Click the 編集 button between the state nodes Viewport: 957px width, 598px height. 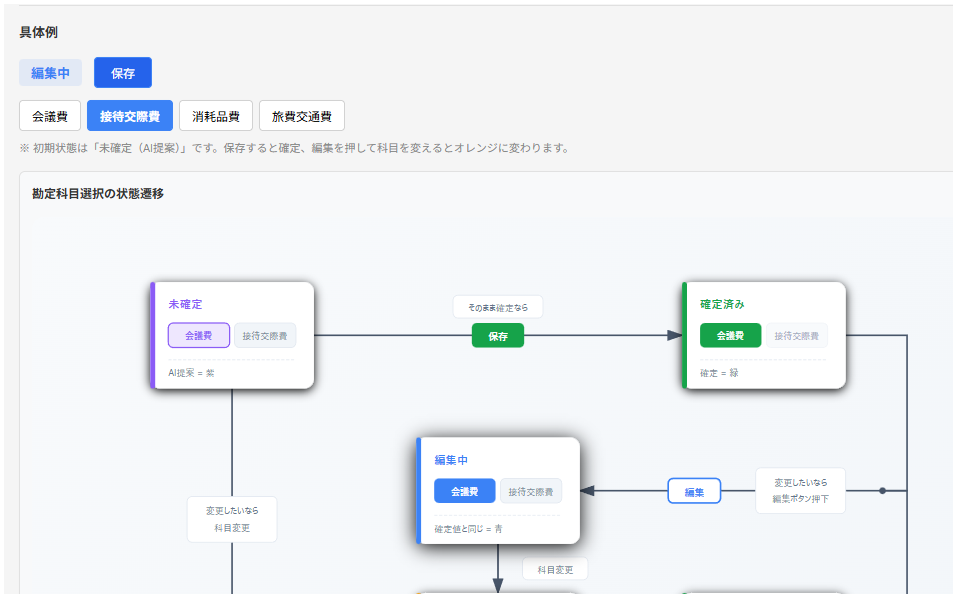point(693,490)
